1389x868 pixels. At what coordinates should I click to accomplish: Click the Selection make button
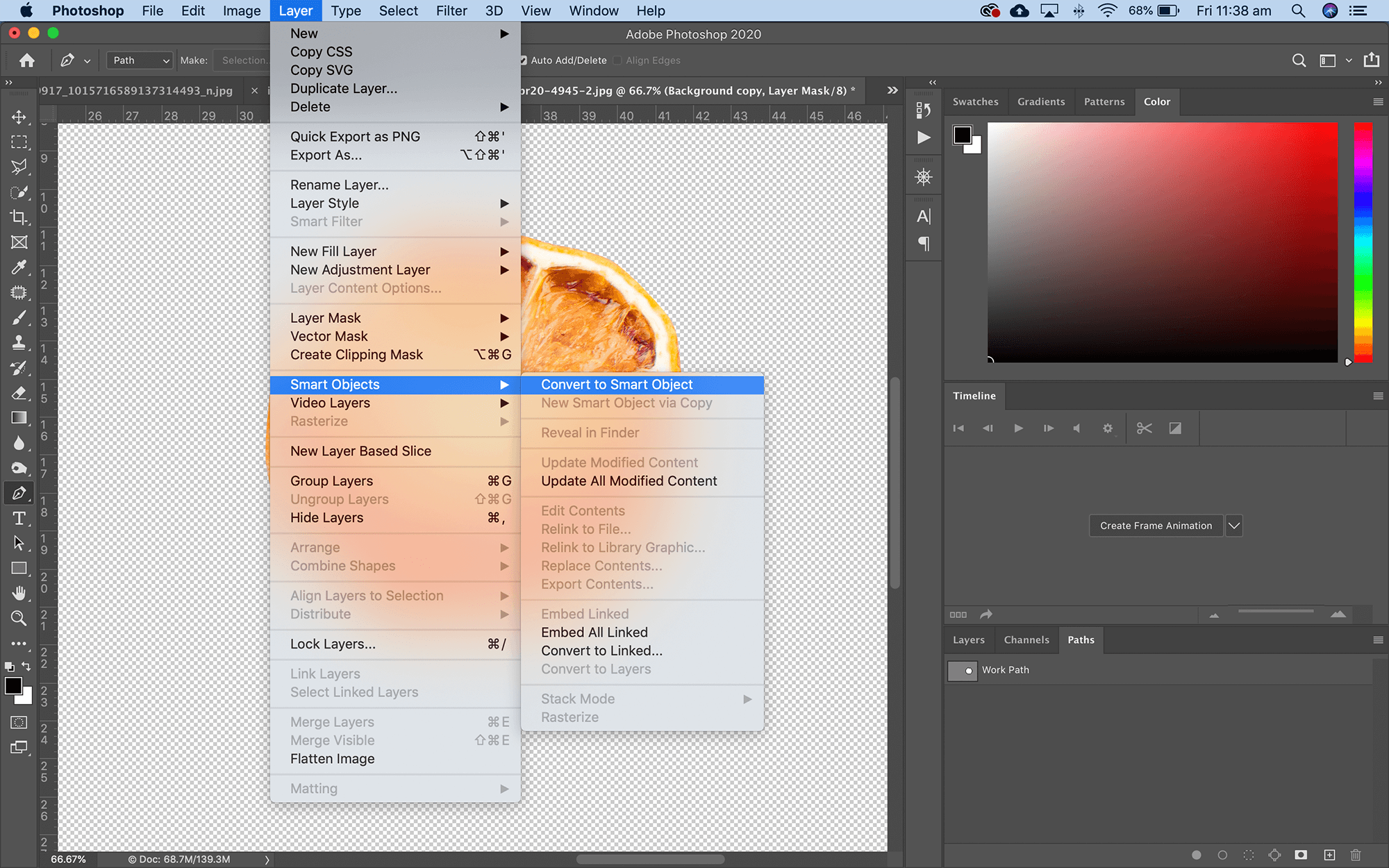[x=243, y=60]
